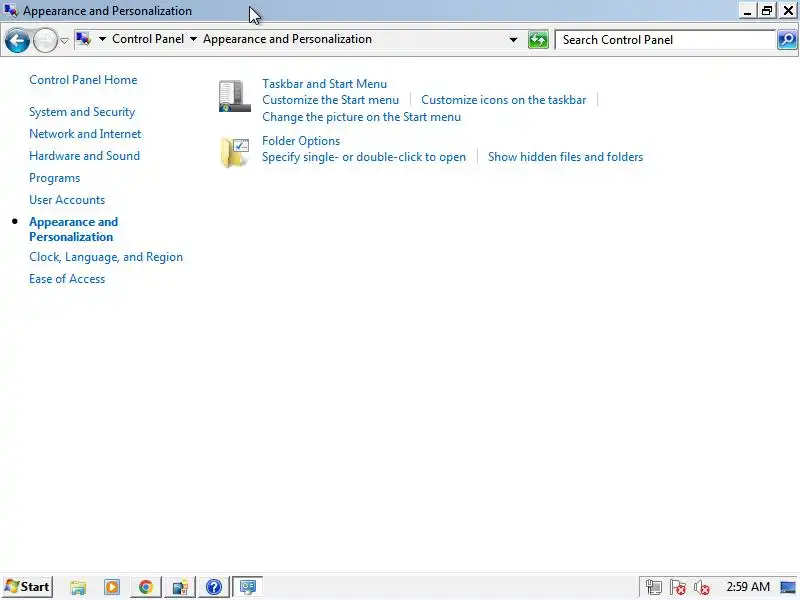This screenshot has width=800, height=600.
Task: Open Control Panel Home link
Action: [x=83, y=80]
